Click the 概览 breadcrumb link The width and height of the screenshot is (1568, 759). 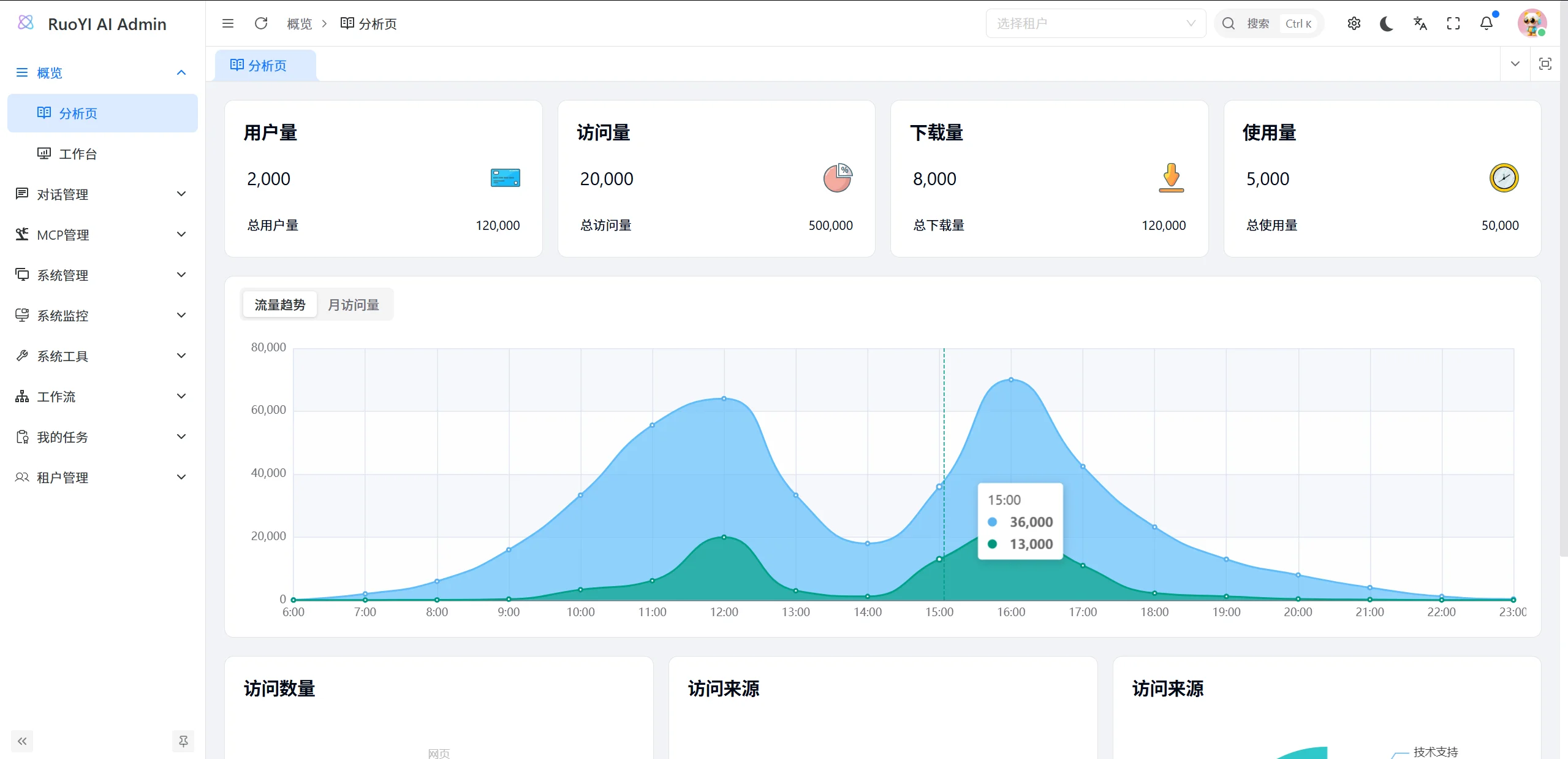point(298,23)
